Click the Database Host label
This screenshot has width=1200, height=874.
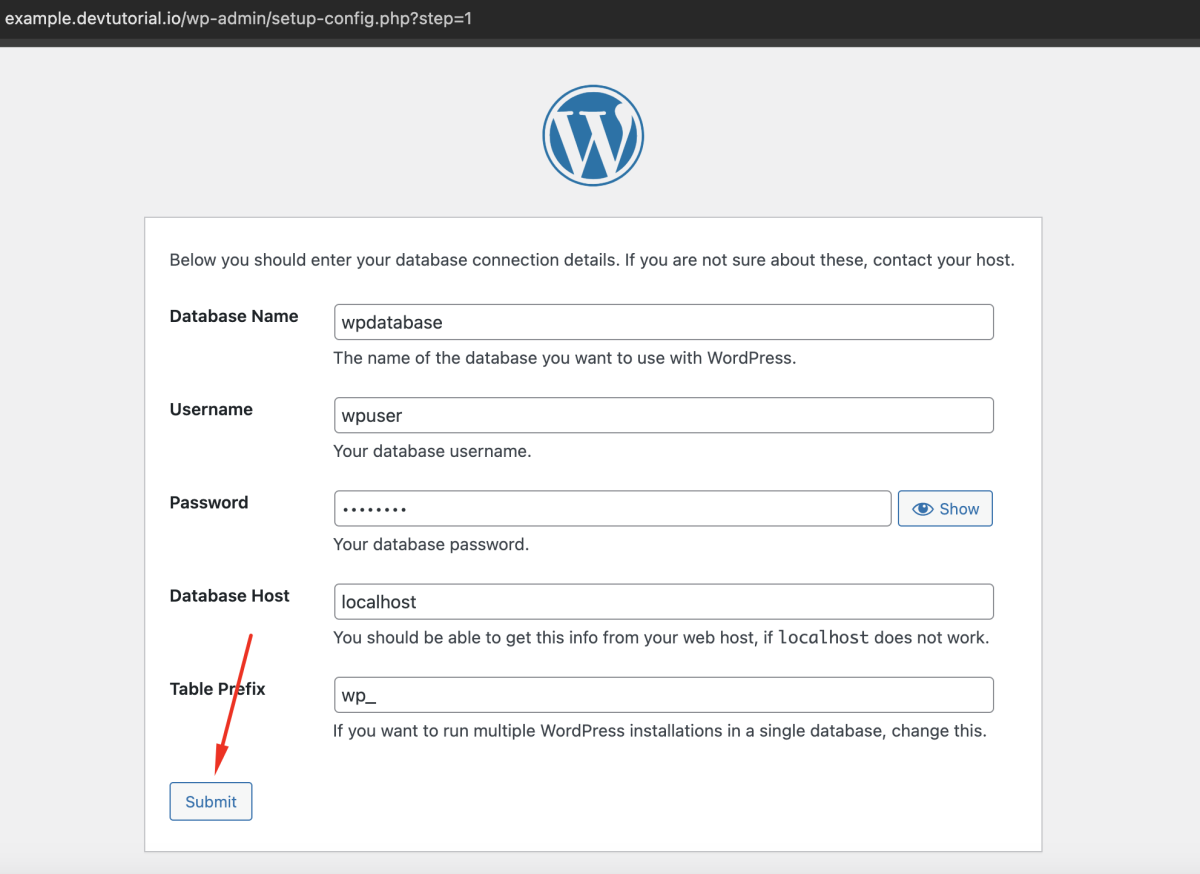tap(229, 596)
